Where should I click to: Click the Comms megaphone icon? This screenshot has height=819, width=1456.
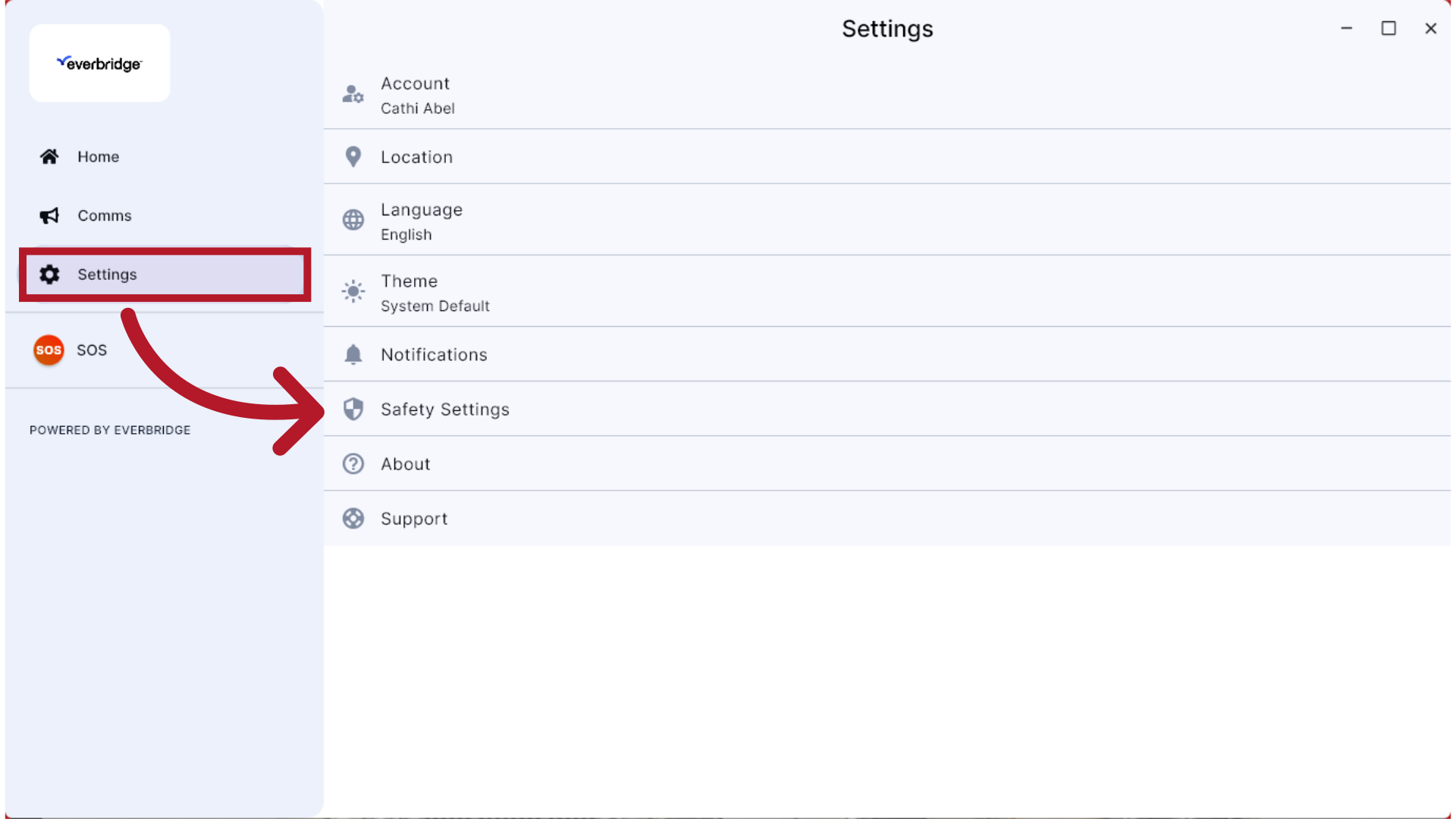pos(49,215)
